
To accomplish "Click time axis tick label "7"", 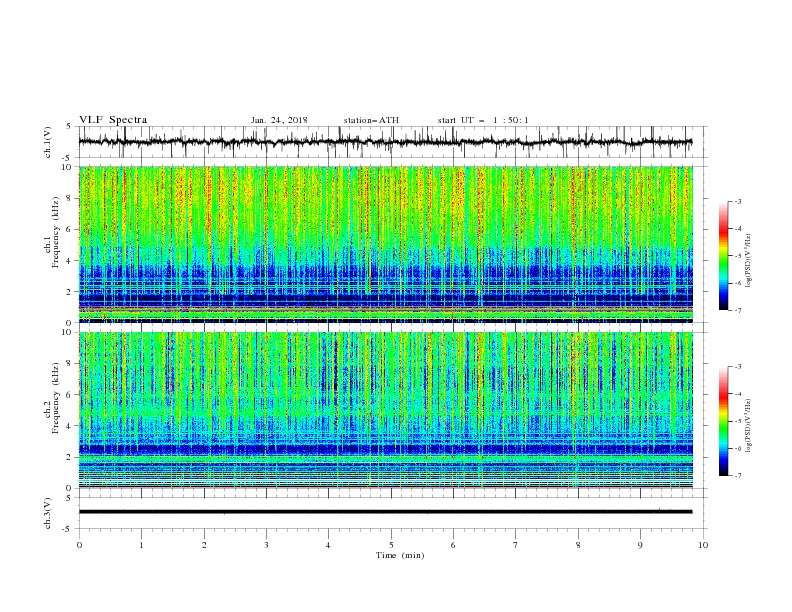I will 516,545.
